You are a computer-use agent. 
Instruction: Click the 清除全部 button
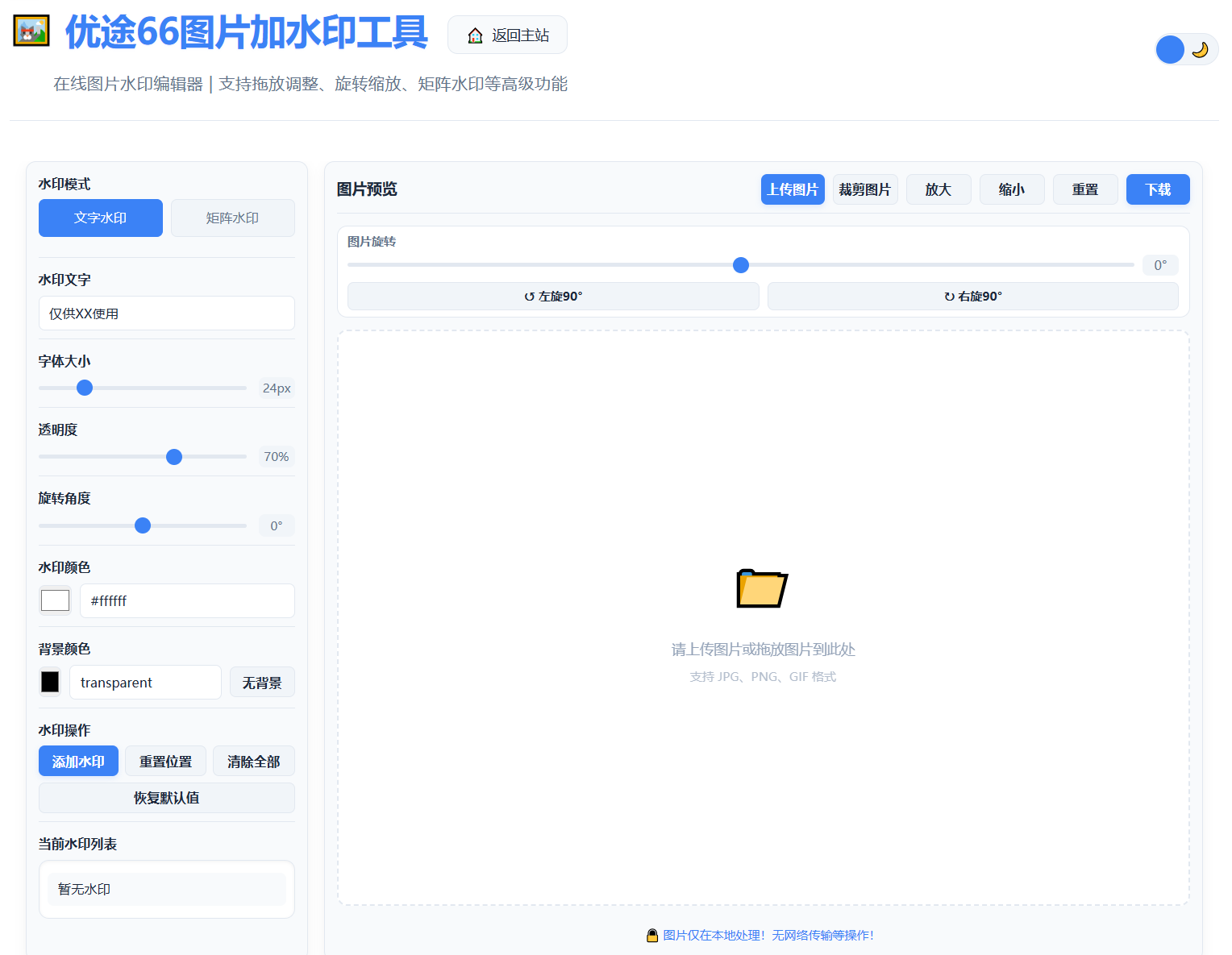pyautogui.click(x=254, y=761)
